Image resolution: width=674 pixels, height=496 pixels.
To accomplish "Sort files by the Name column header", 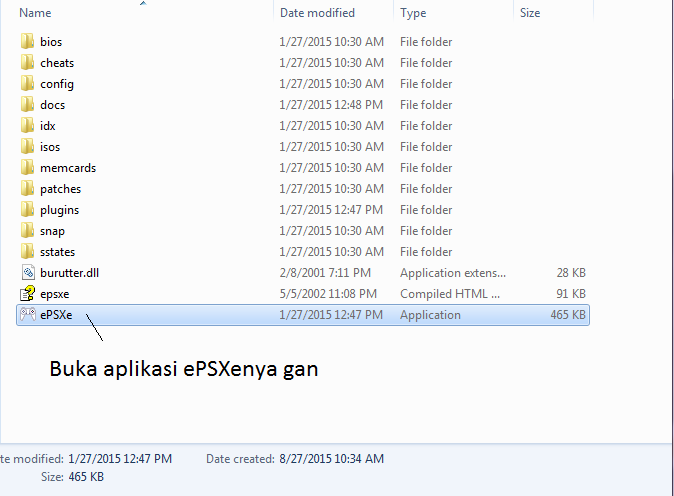I will click(x=35, y=13).
